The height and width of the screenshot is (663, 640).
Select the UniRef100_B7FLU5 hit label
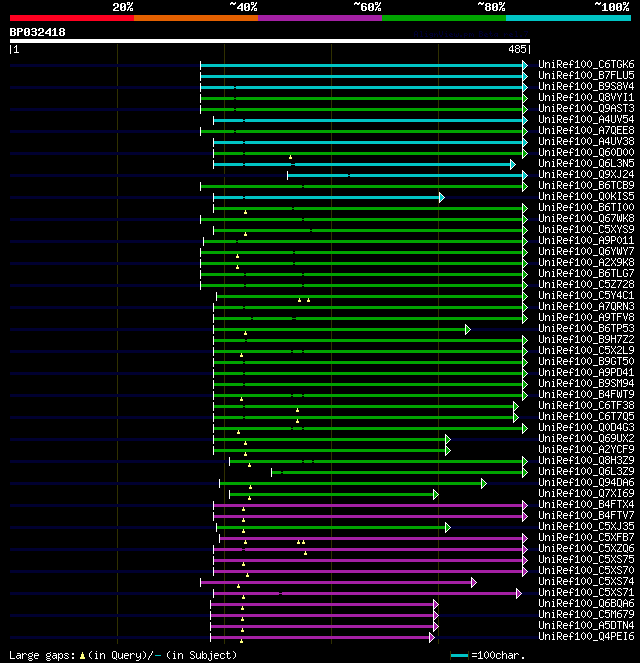[586, 75]
